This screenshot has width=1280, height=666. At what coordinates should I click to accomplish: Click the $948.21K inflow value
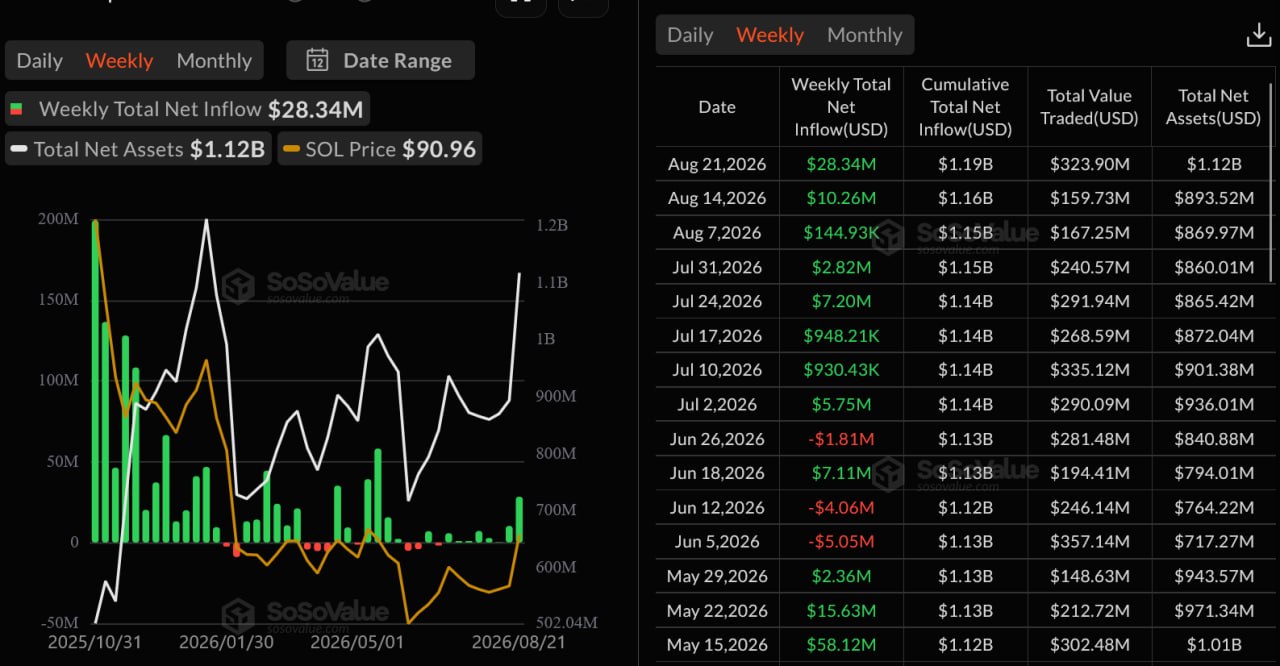pyautogui.click(x=841, y=336)
